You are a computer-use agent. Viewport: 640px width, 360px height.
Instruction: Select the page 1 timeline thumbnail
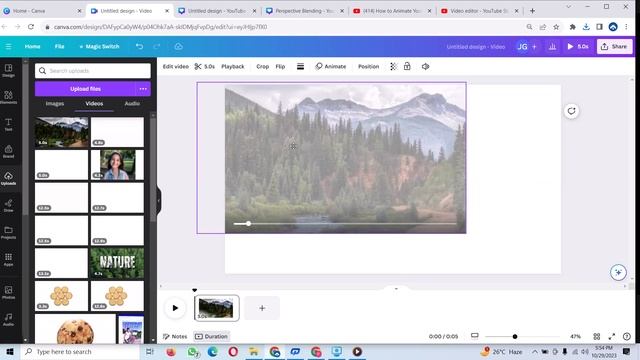coord(216,308)
